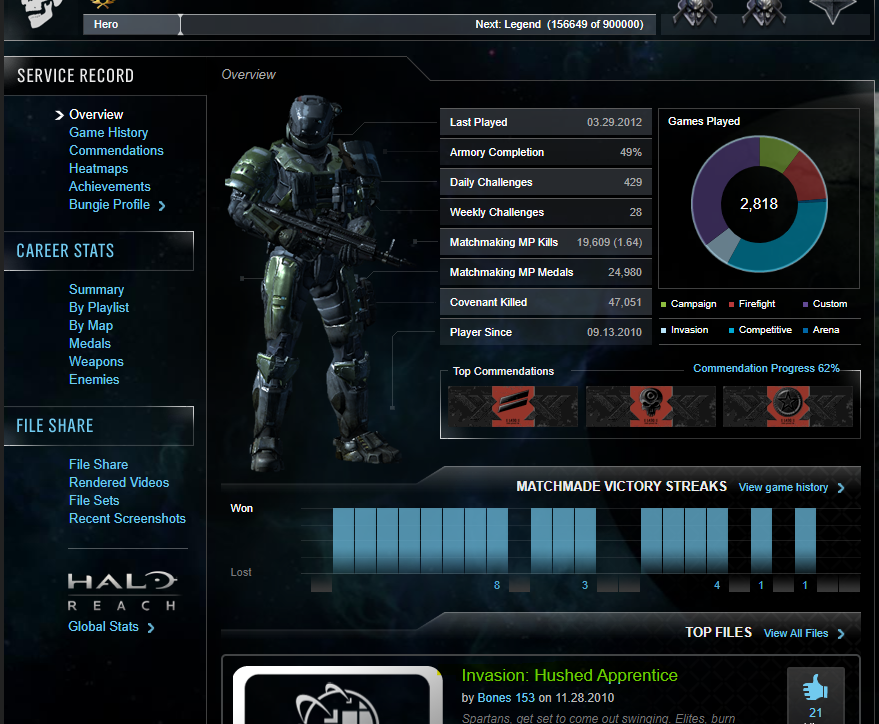Click the Games Played donut chart center
Viewport: 879px width, 724px height.
[x=759, y=204]
